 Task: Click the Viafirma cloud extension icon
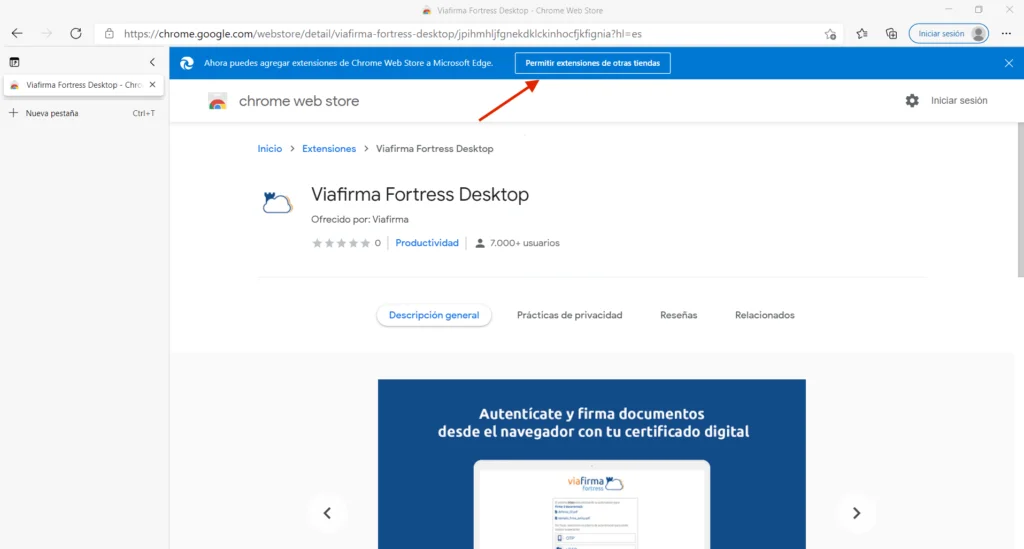[x=278, y=202]
